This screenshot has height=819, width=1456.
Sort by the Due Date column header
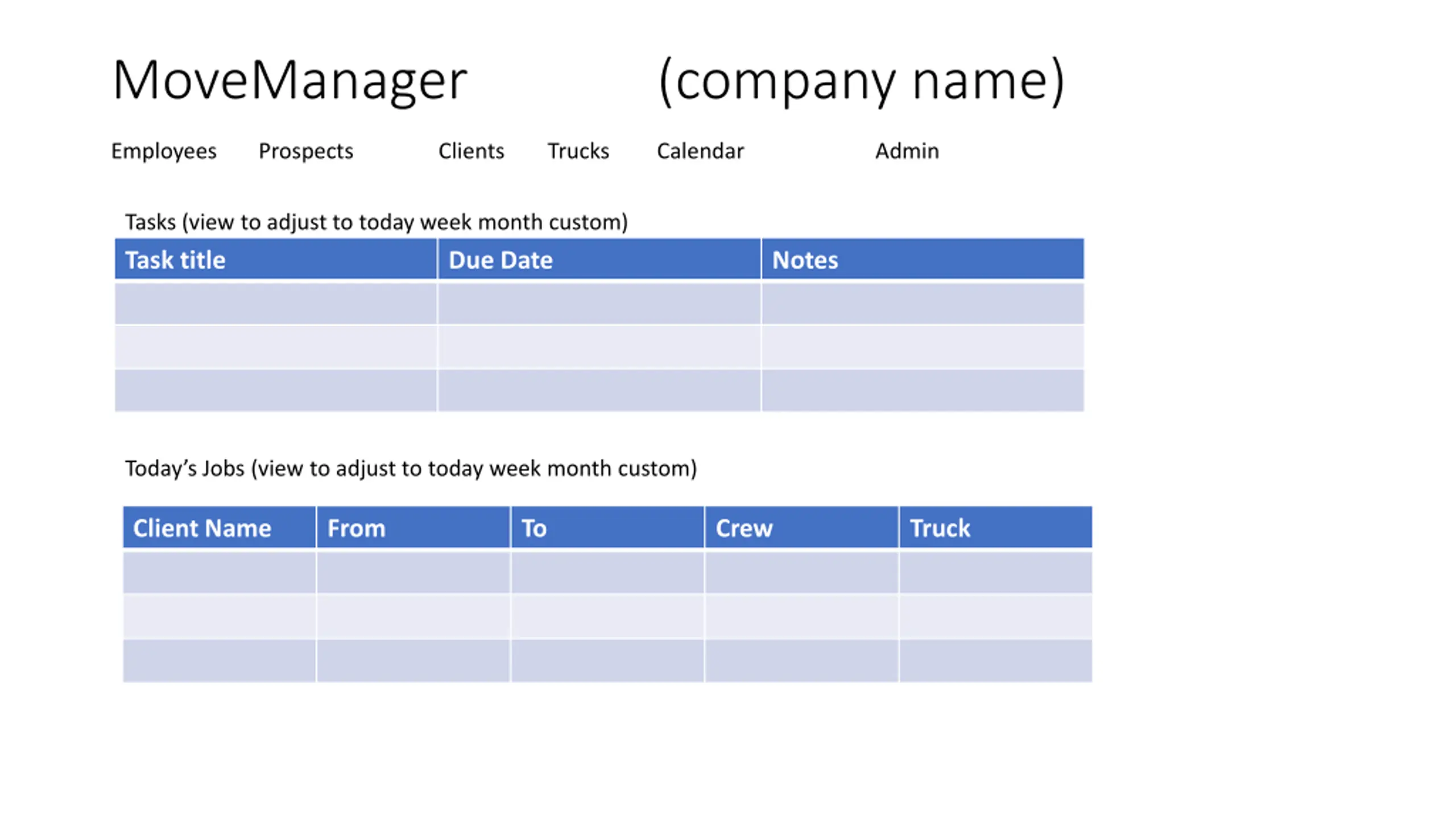[x=599, y=259]
